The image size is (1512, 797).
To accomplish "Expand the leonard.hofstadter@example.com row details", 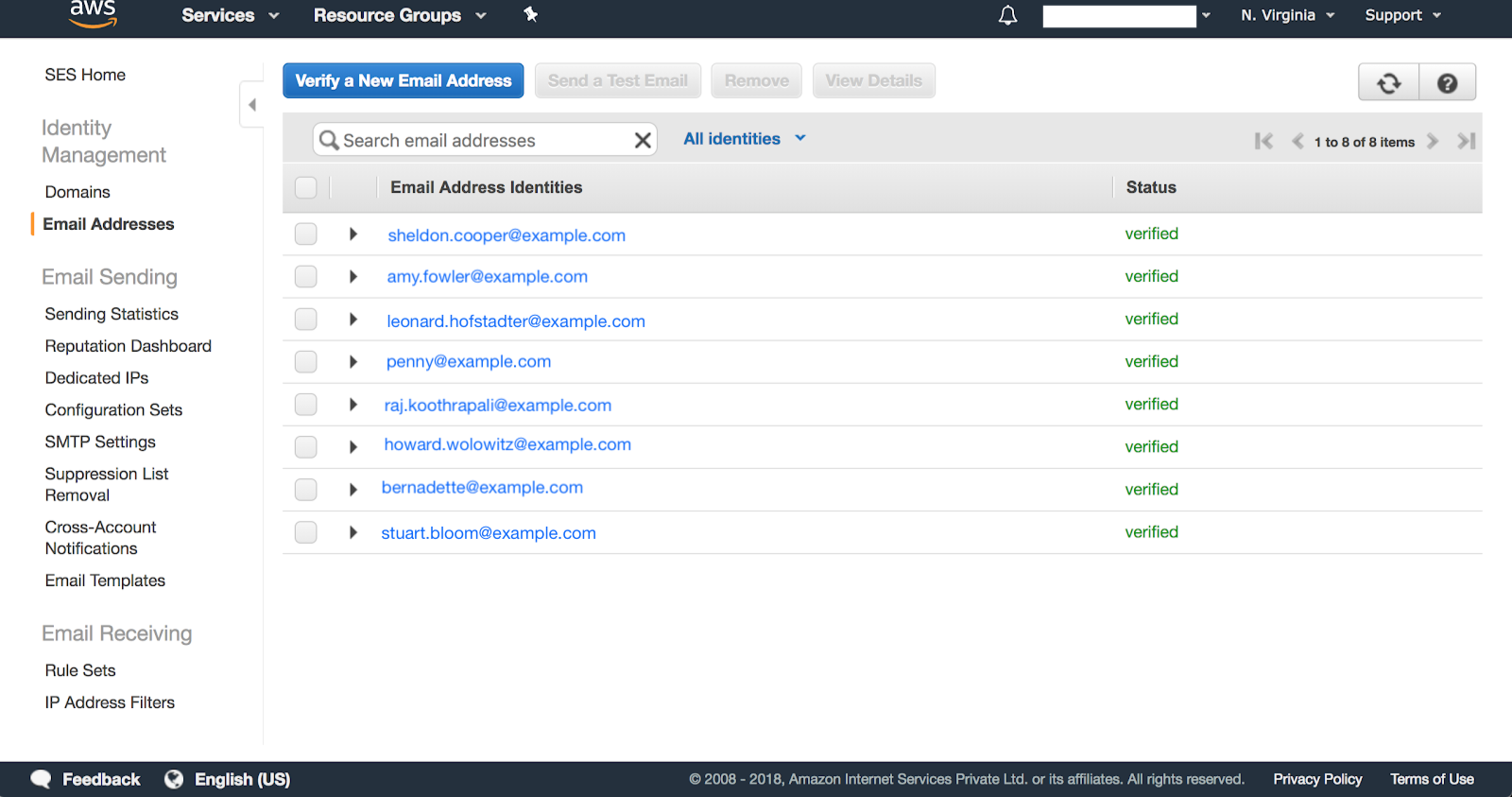I will (x=352, y=319).
